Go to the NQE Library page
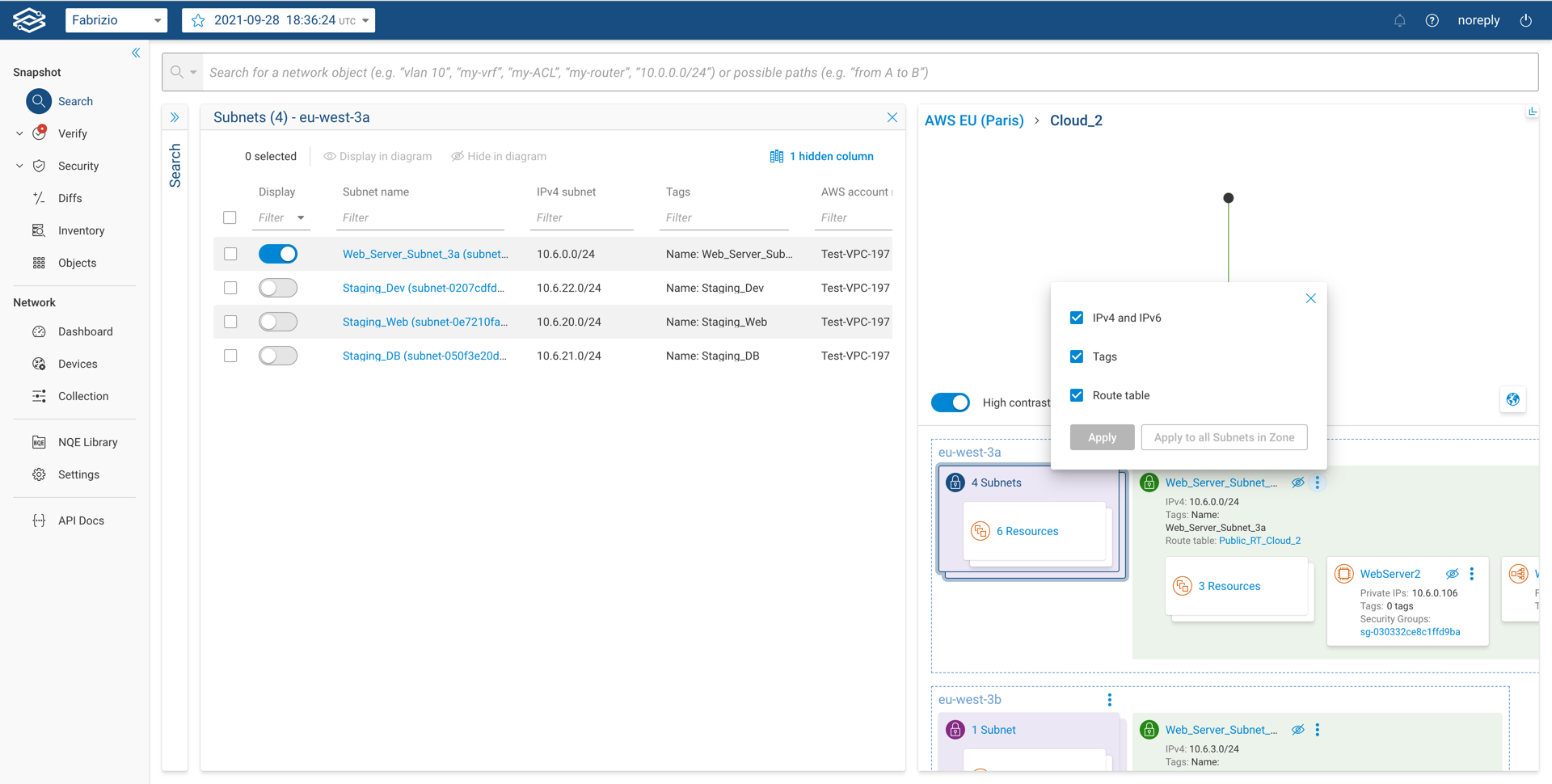Image resolution: width=1552 pixels, height=784 pixels. click(87, 443)
